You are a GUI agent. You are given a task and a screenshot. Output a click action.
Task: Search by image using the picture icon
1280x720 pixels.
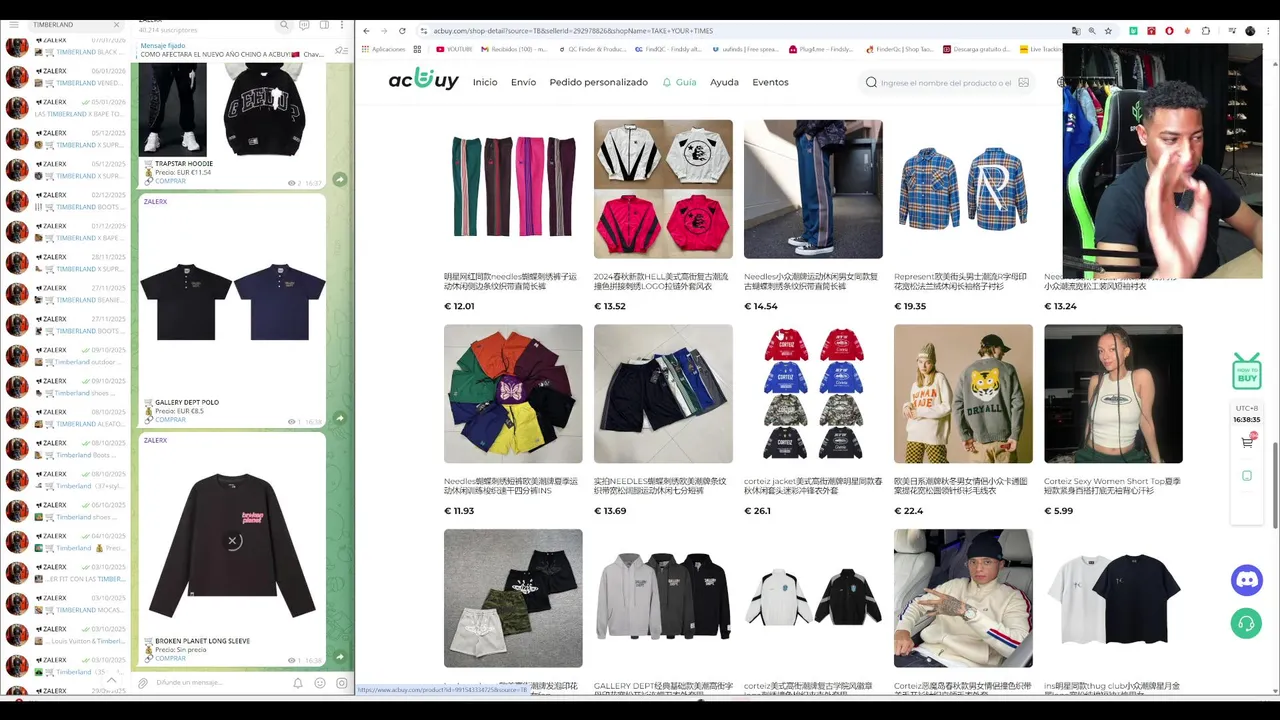click(1023, 83)
